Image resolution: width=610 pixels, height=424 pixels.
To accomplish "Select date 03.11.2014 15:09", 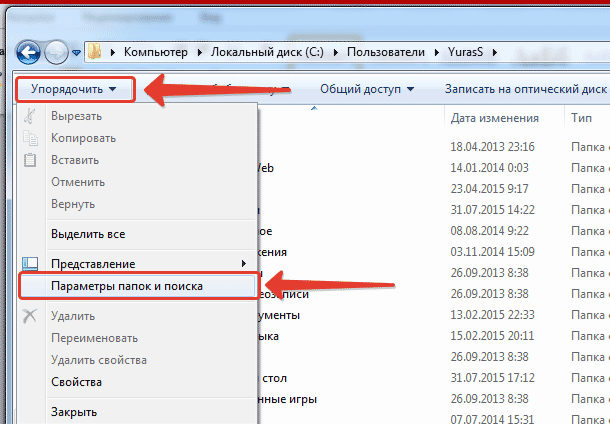I will click(x=493, y=252).
